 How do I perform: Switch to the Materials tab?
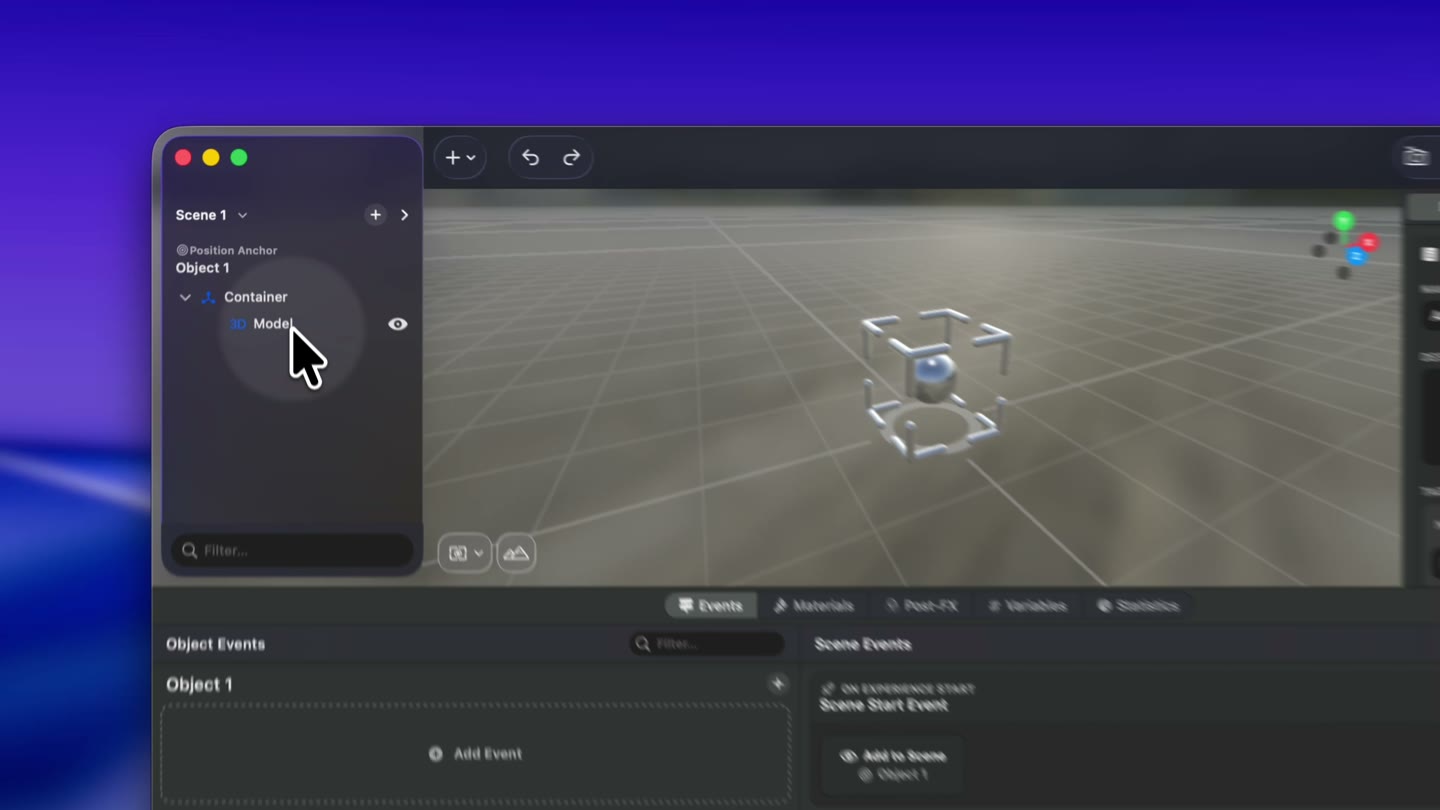[813, 606]
